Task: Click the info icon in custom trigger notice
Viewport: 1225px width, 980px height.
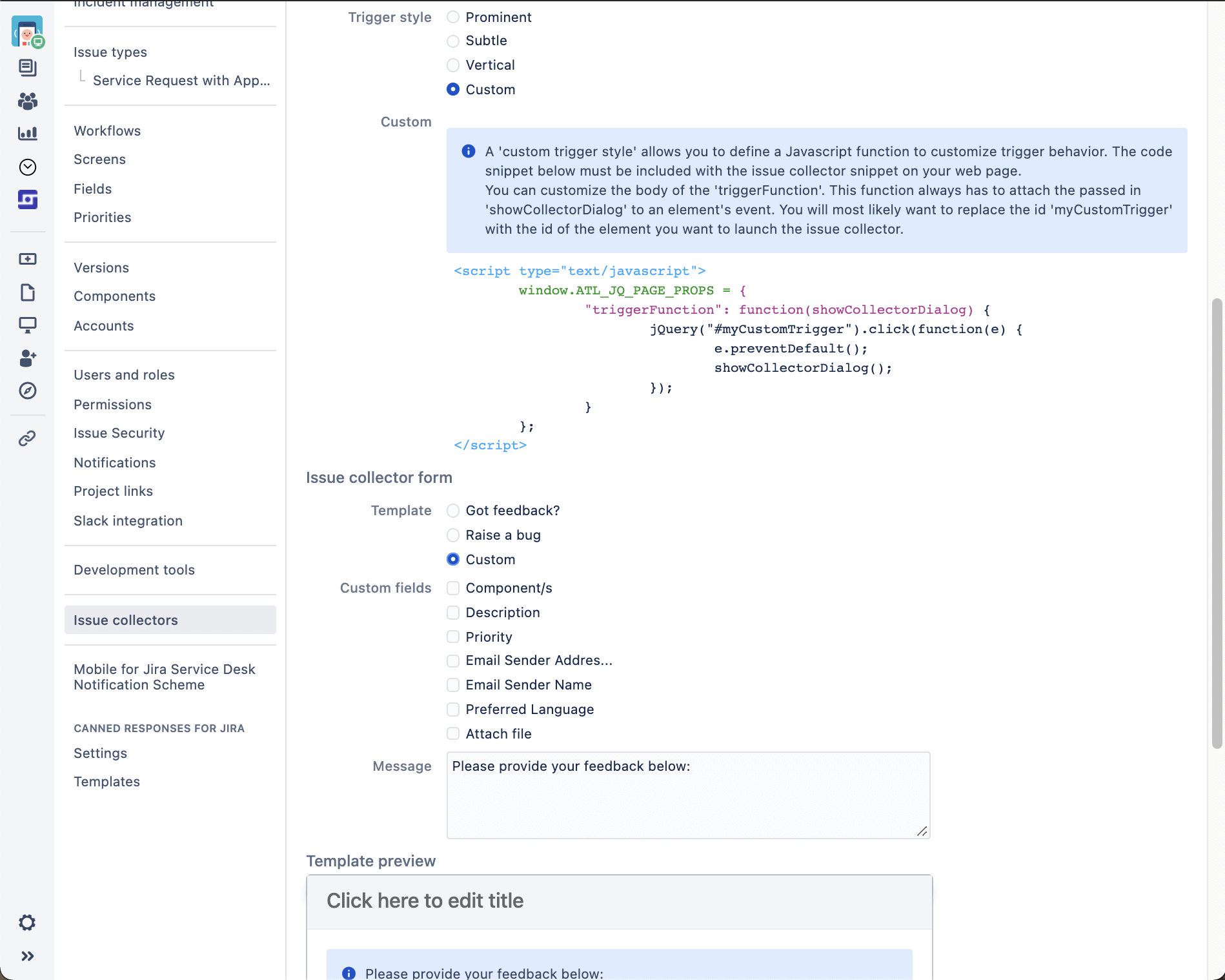Action: pyautogui.click(x=469, y=151)
